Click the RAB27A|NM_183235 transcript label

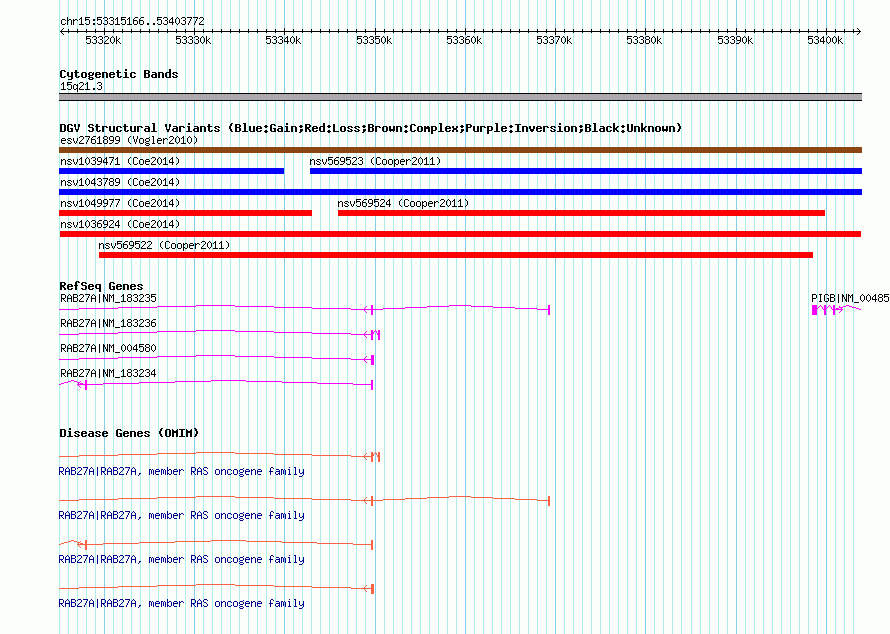(108, 299)
